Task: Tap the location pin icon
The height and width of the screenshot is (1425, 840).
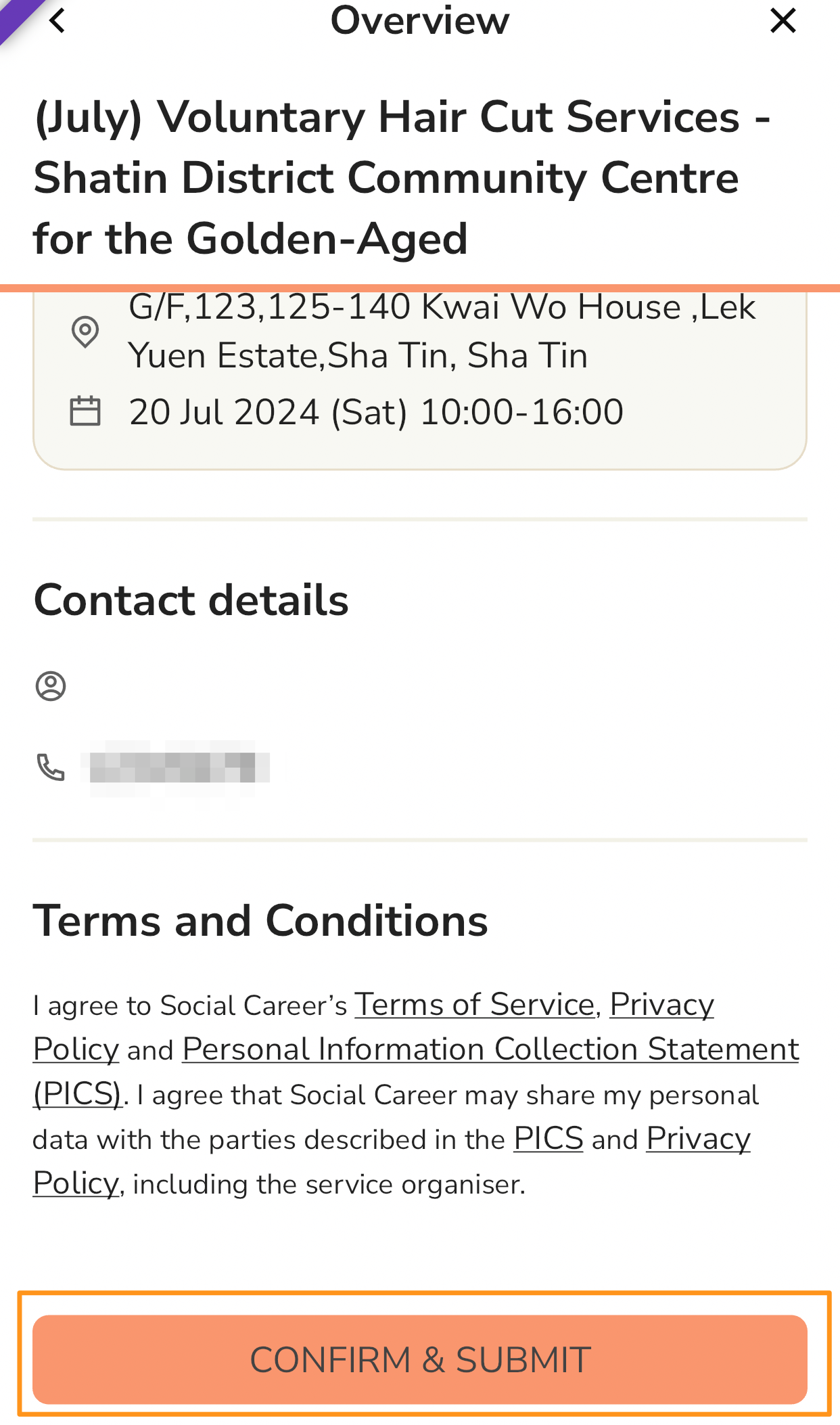Action: coord(85,332)
